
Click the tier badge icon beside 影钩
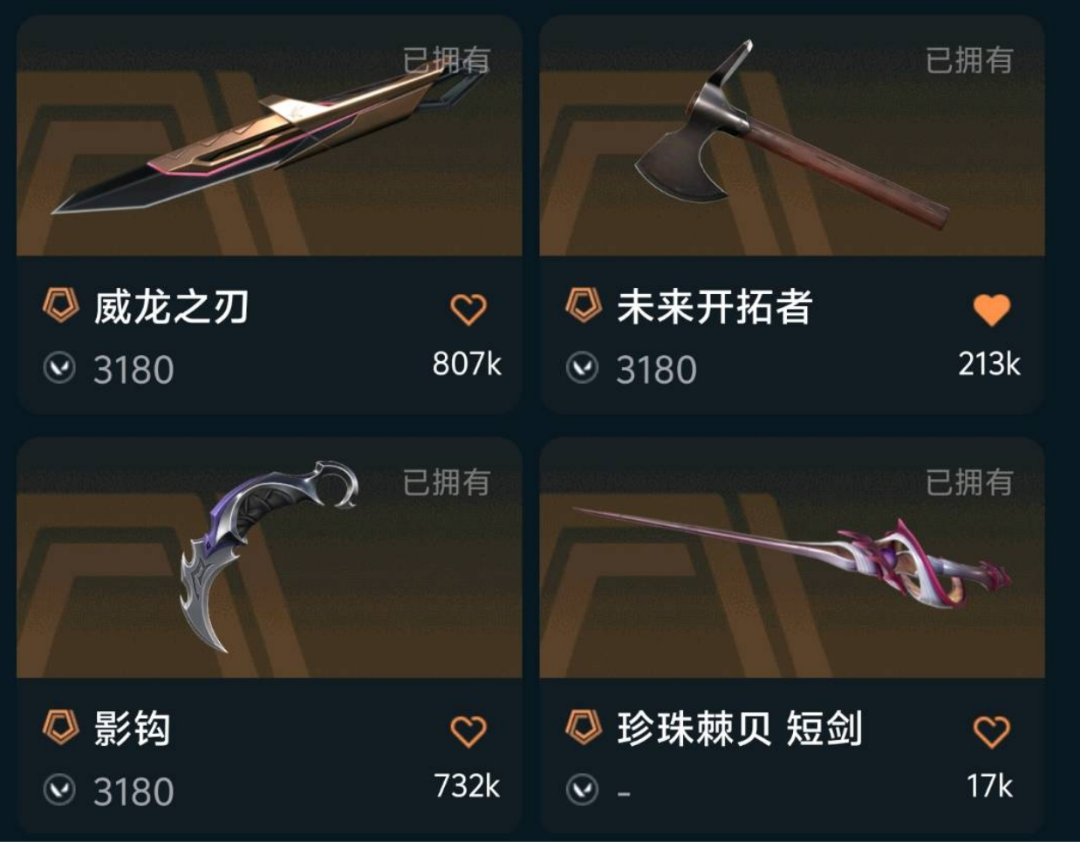[x=61, y=727]
